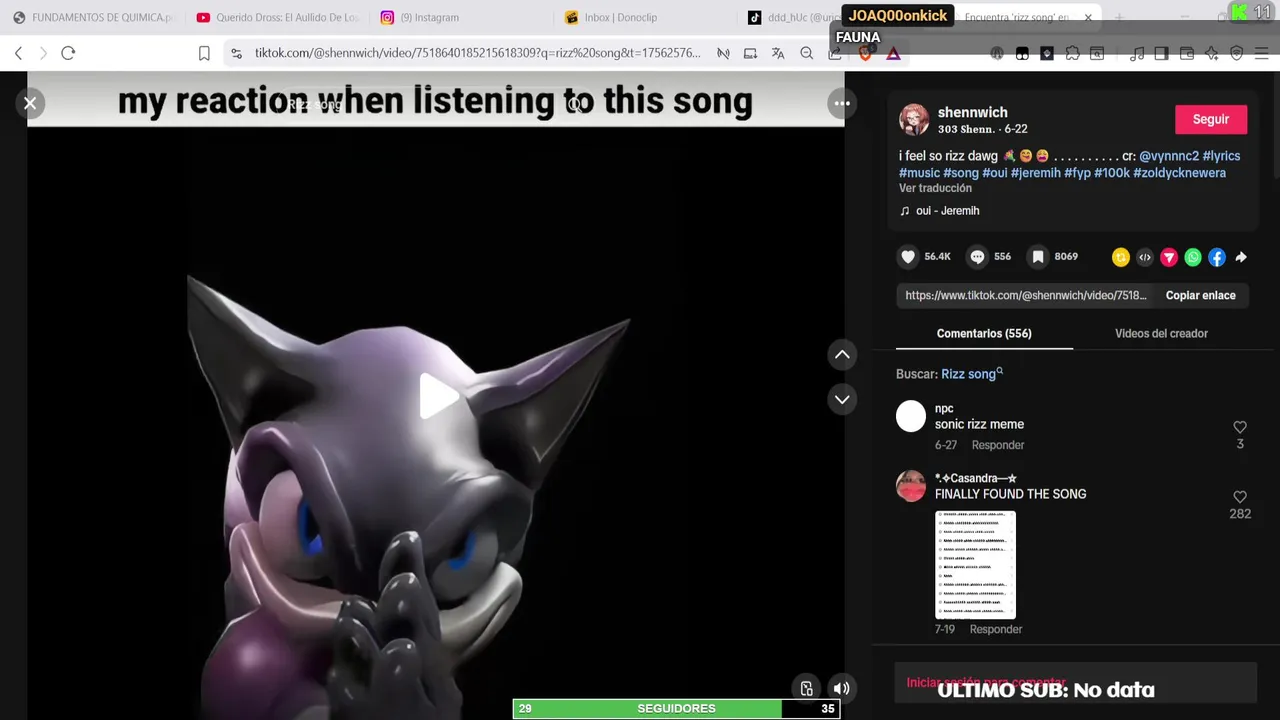Switch to Querido Dross YouTube tab
The height and width of the screenshot is (720, 1280).
point(278,17)
